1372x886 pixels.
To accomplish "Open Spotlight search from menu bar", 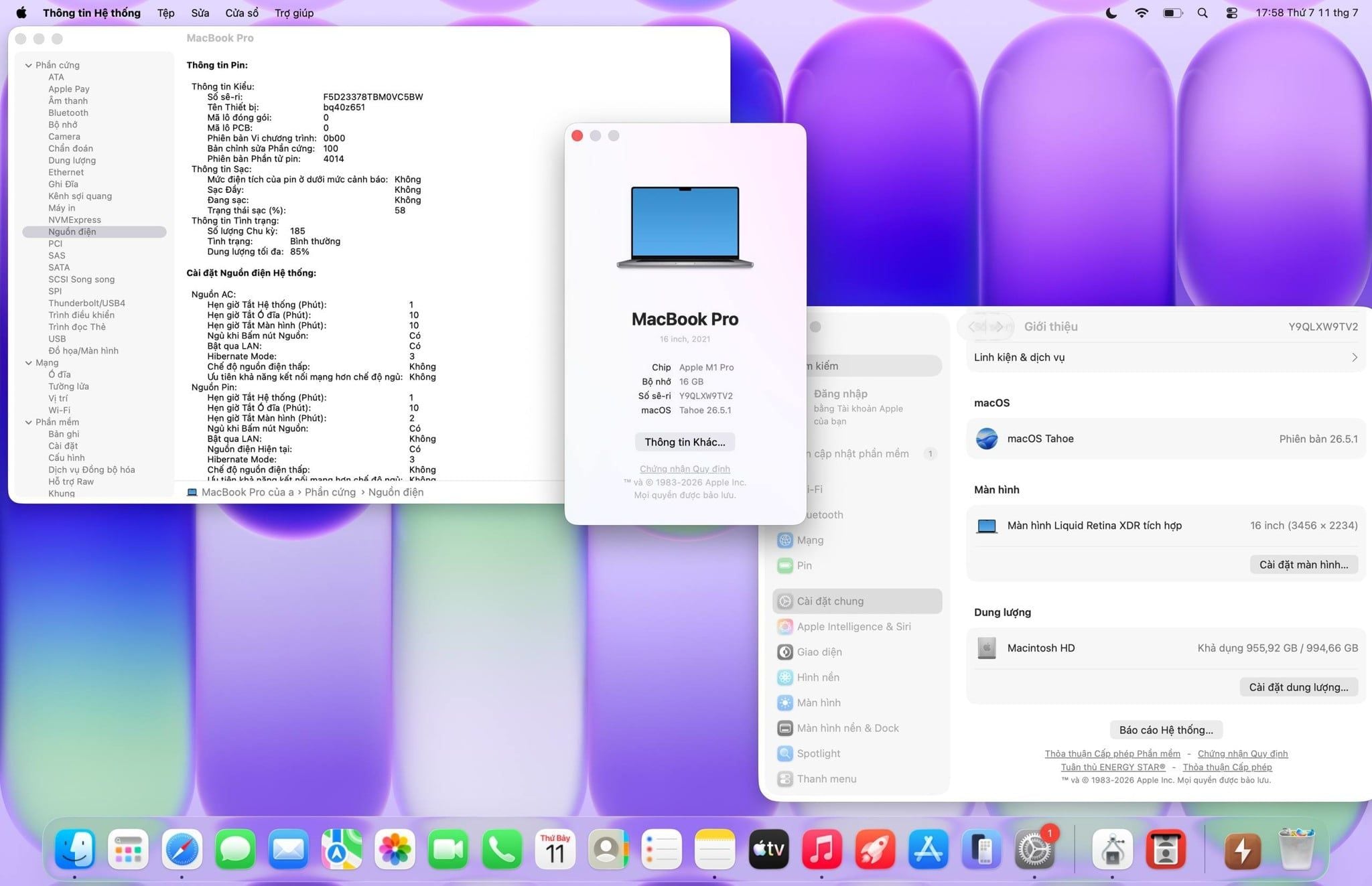I will coord(1203,13).
